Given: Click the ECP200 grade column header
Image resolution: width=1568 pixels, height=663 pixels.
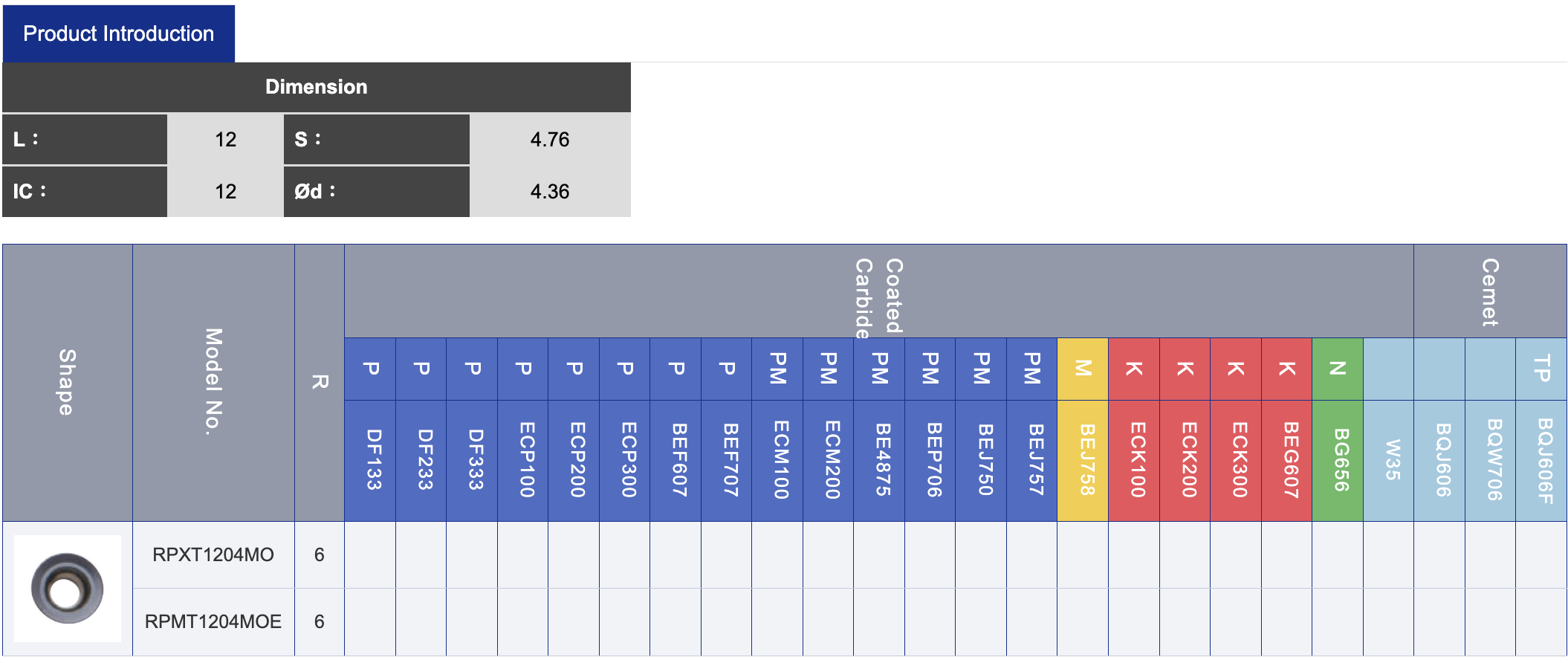Looking at the screenshot, I should (574, 460).
